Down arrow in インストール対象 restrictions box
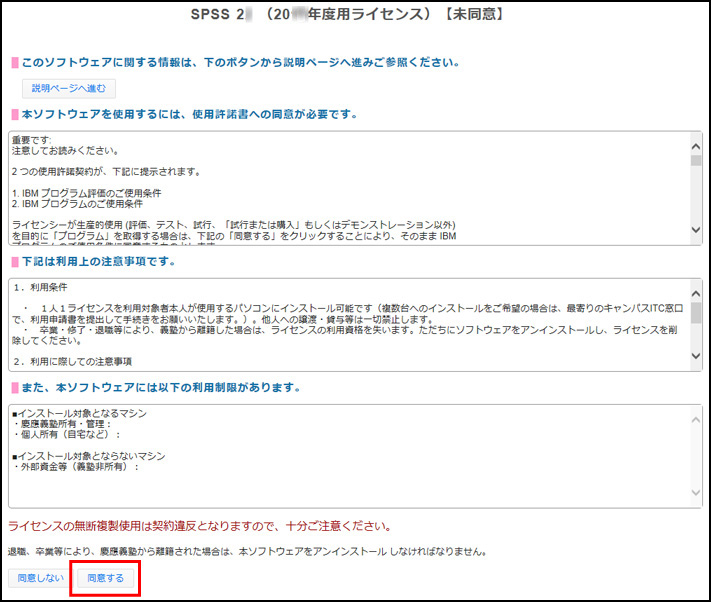Image resolution: width=711 pixels, height=602 pixels. point(696,492)
